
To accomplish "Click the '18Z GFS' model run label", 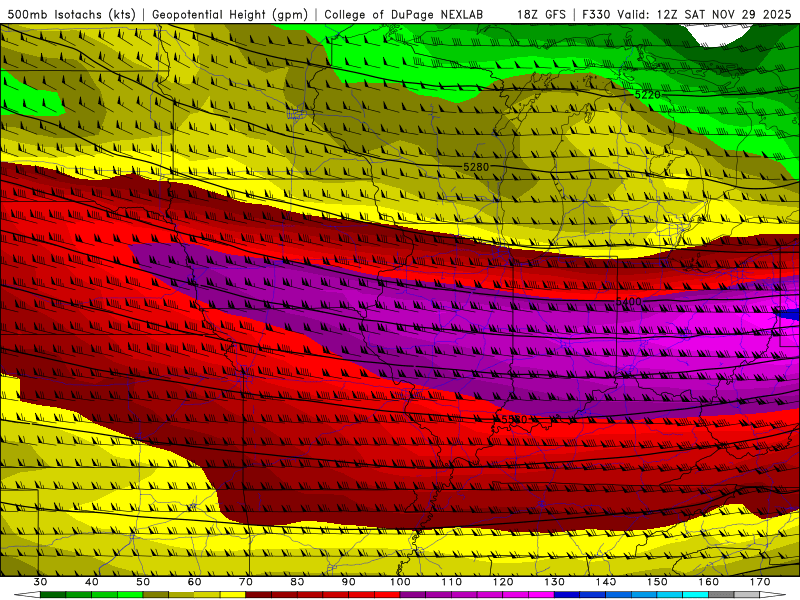I will coord(541,15).
